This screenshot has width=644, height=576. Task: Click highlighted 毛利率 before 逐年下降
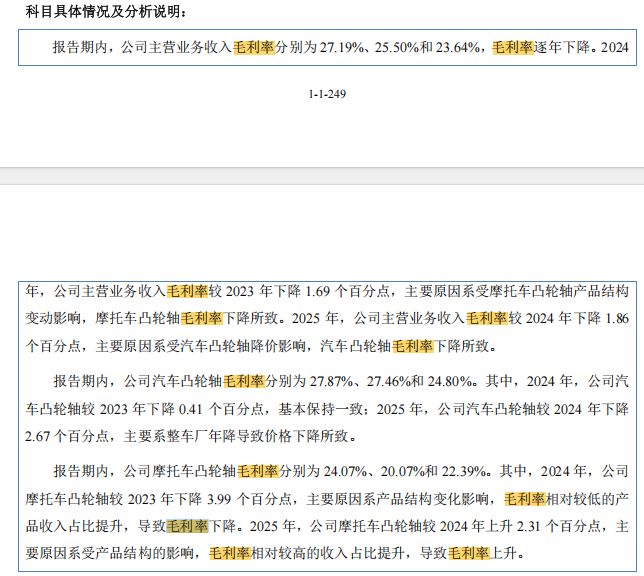513,47
